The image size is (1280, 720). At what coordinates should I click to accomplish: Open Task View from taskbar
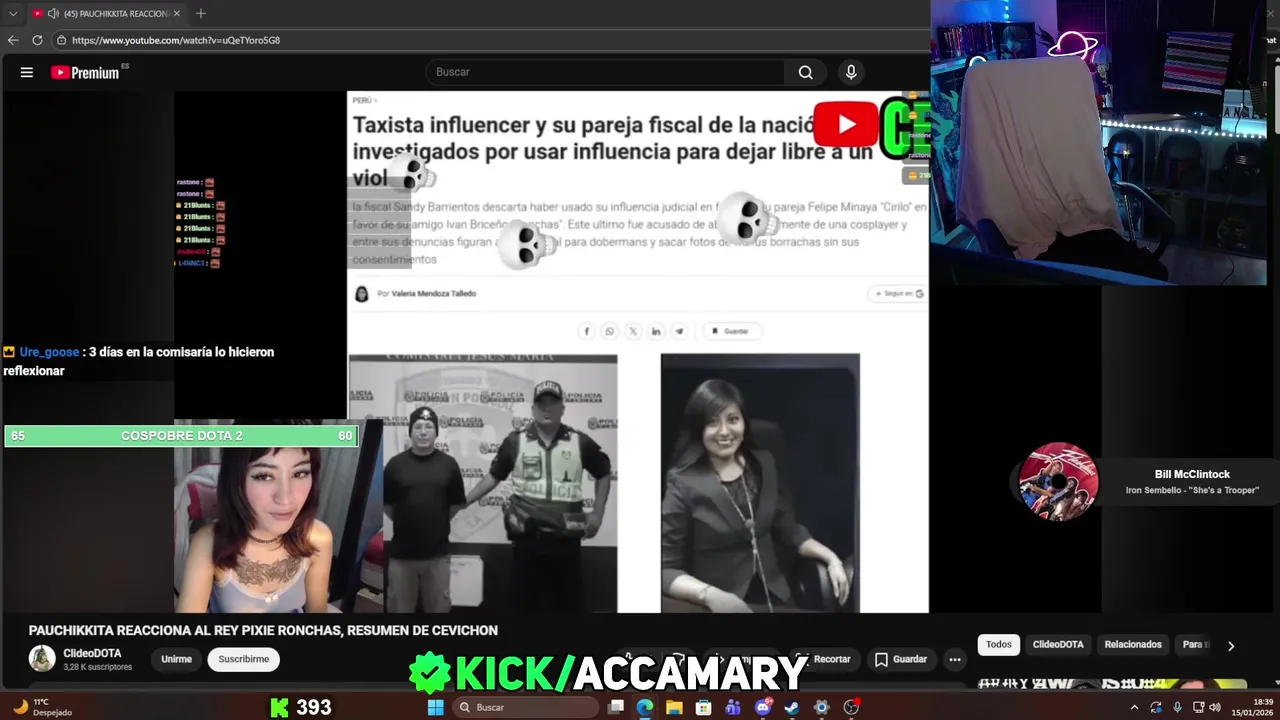(x=616, y=707)
